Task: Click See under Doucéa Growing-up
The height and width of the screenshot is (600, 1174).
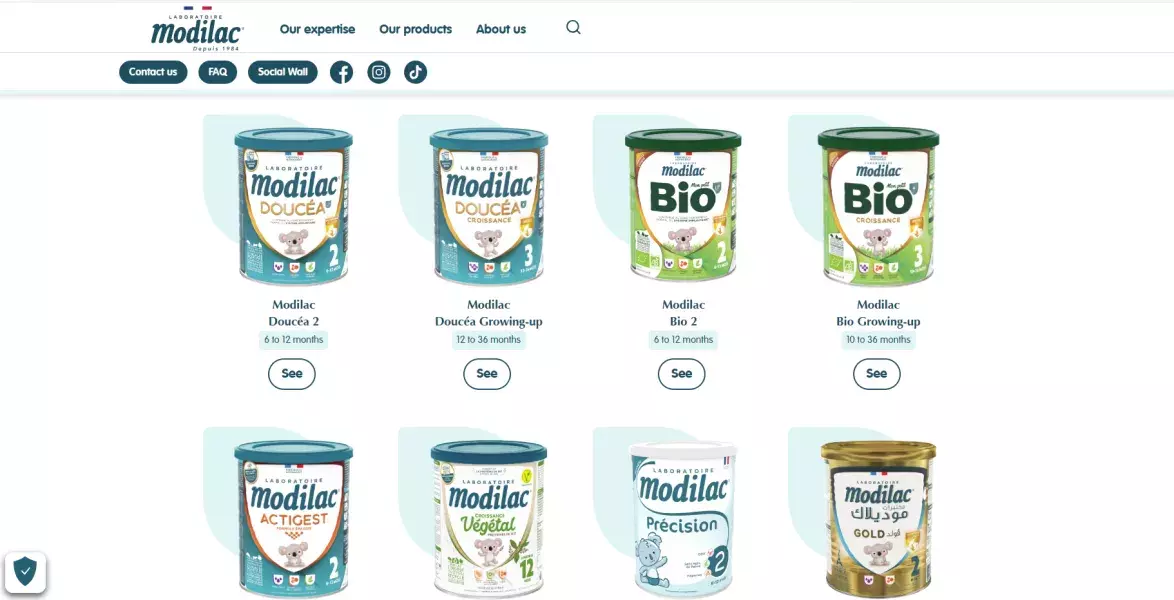Action: click(x=487, y=374)
